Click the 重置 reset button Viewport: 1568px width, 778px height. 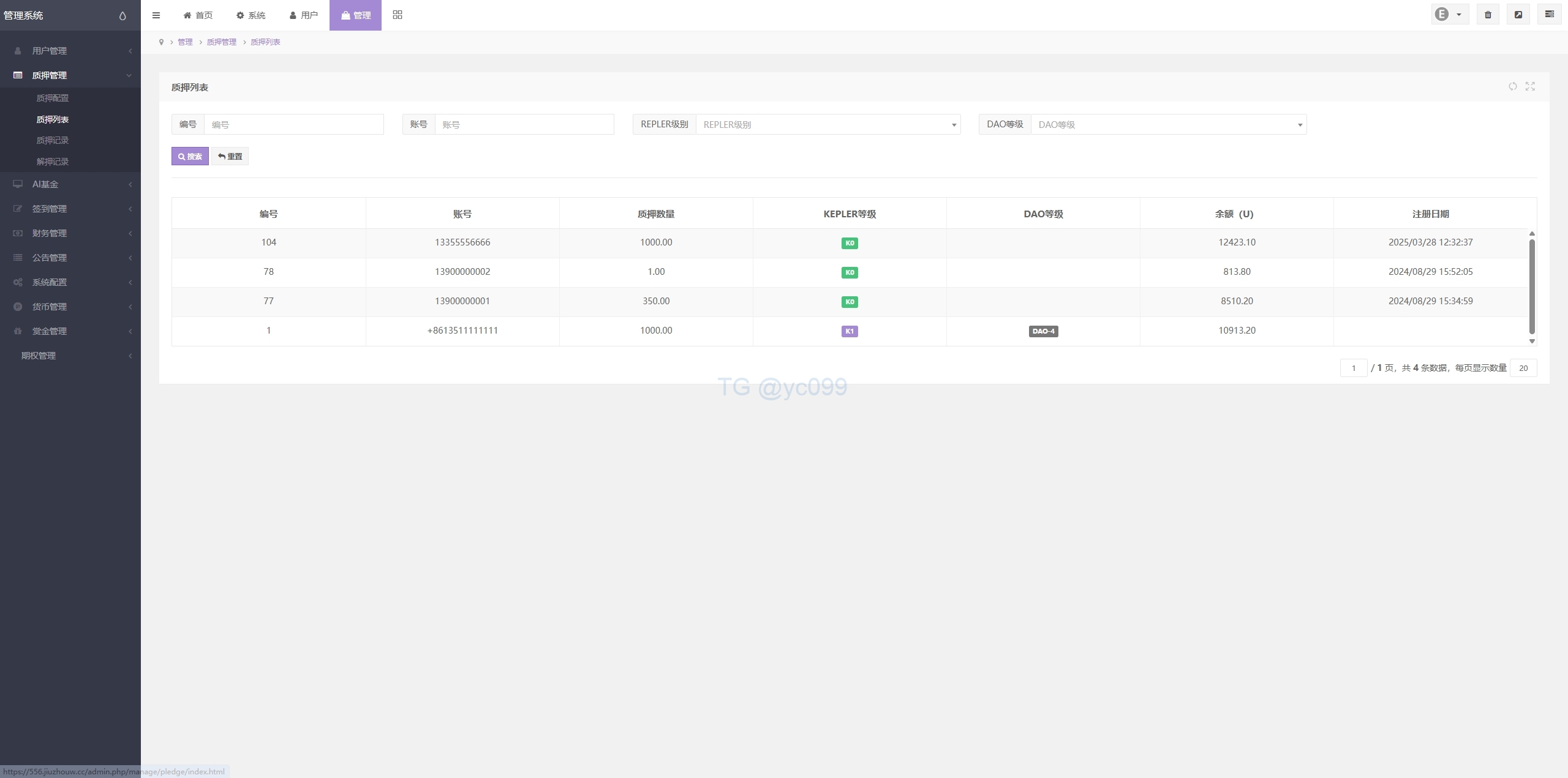pyautogui.click(x=230, y=157)
